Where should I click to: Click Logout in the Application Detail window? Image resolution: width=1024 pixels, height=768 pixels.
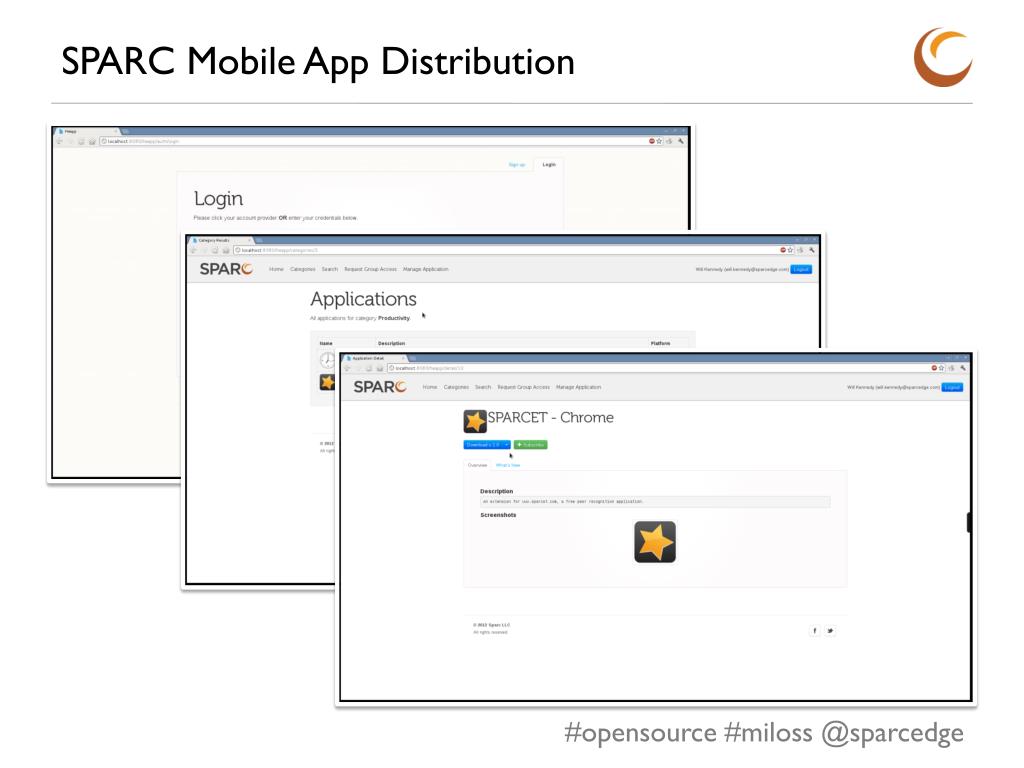pos(952,387)
